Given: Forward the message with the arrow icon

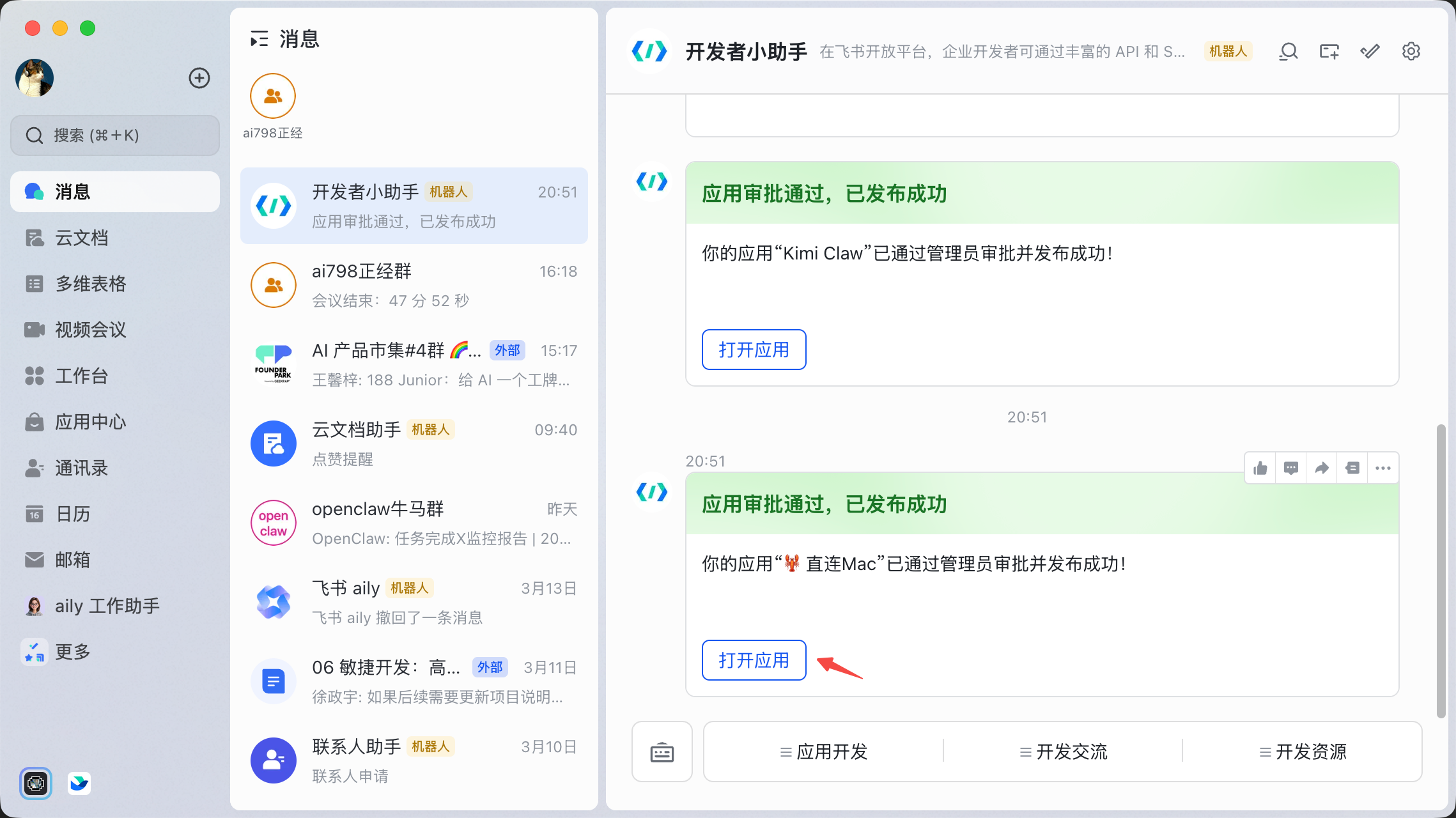Looking at the screenshot, I should tap(1322, 468).
